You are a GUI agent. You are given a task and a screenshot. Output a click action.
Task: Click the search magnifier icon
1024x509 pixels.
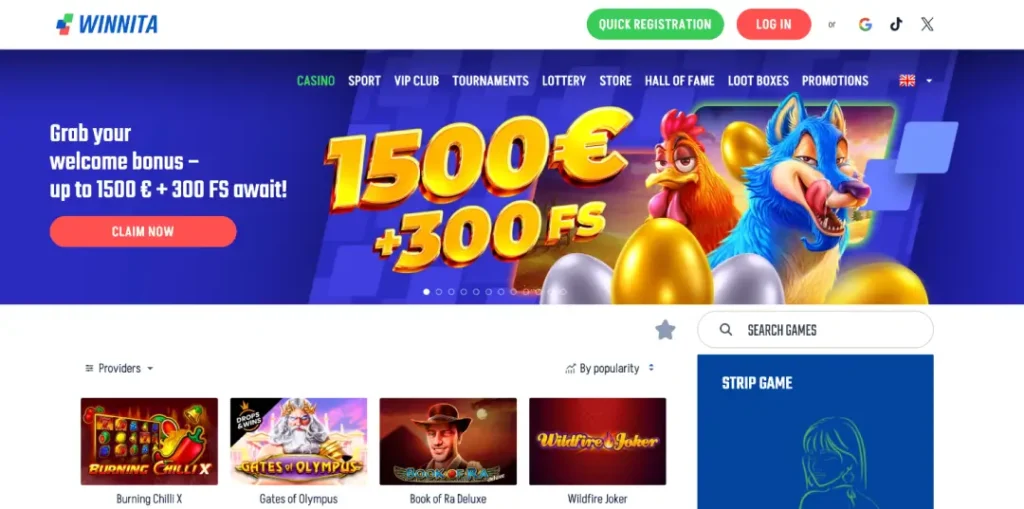pyautogui.click(x=726, y=330)
